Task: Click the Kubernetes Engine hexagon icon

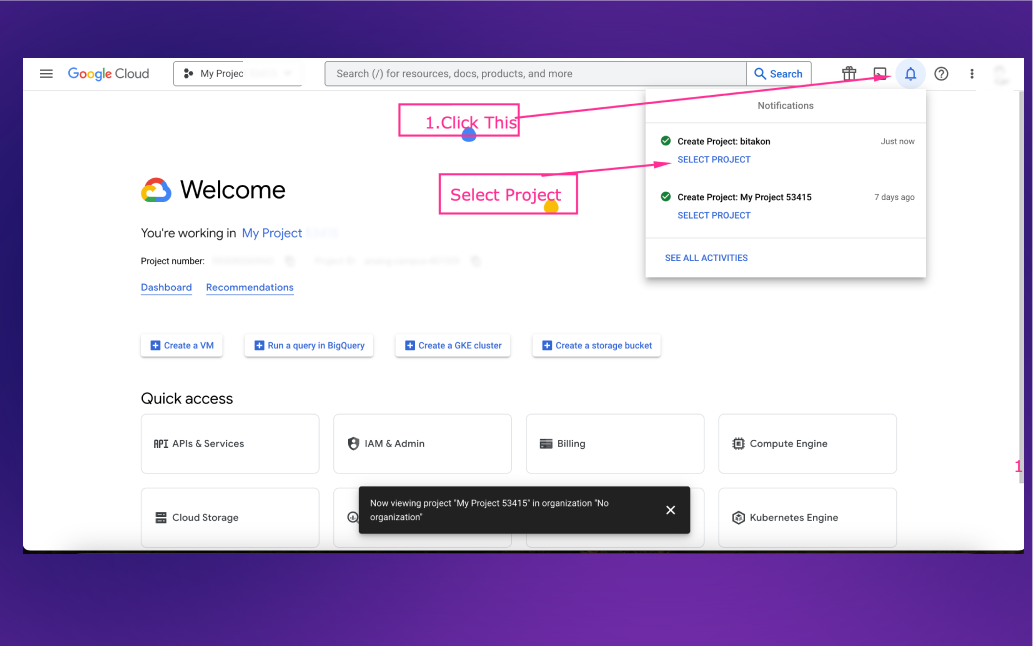Action: click(739, 518)
